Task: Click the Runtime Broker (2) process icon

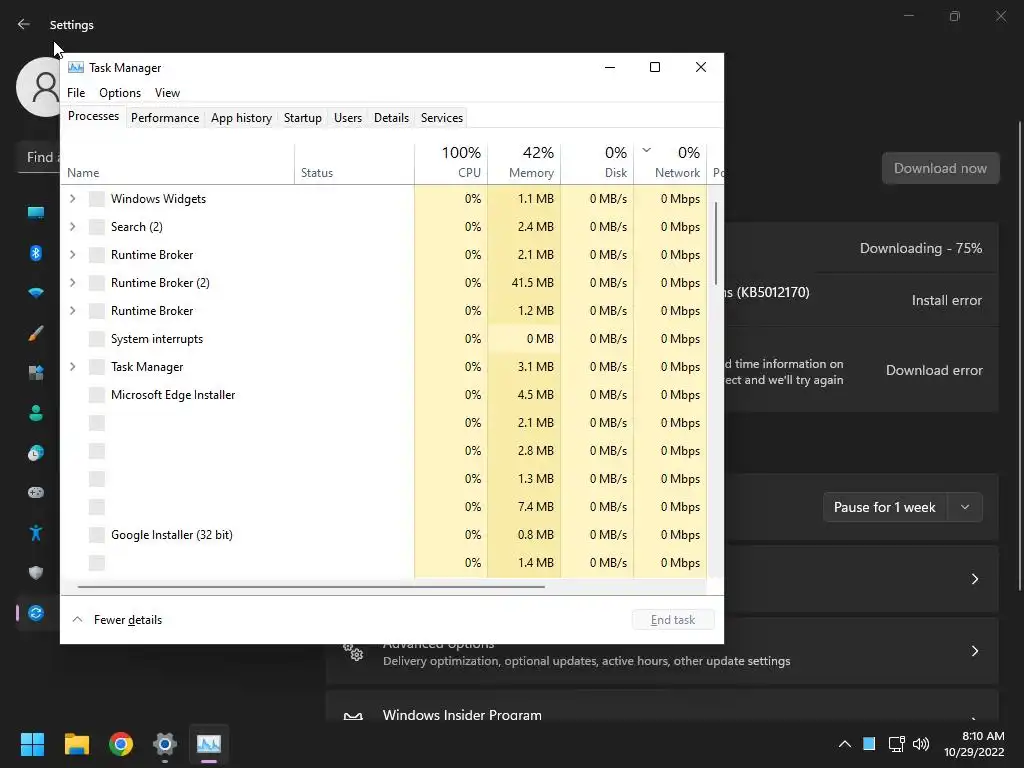Action: pyautogui.click(x=97, y=283)
